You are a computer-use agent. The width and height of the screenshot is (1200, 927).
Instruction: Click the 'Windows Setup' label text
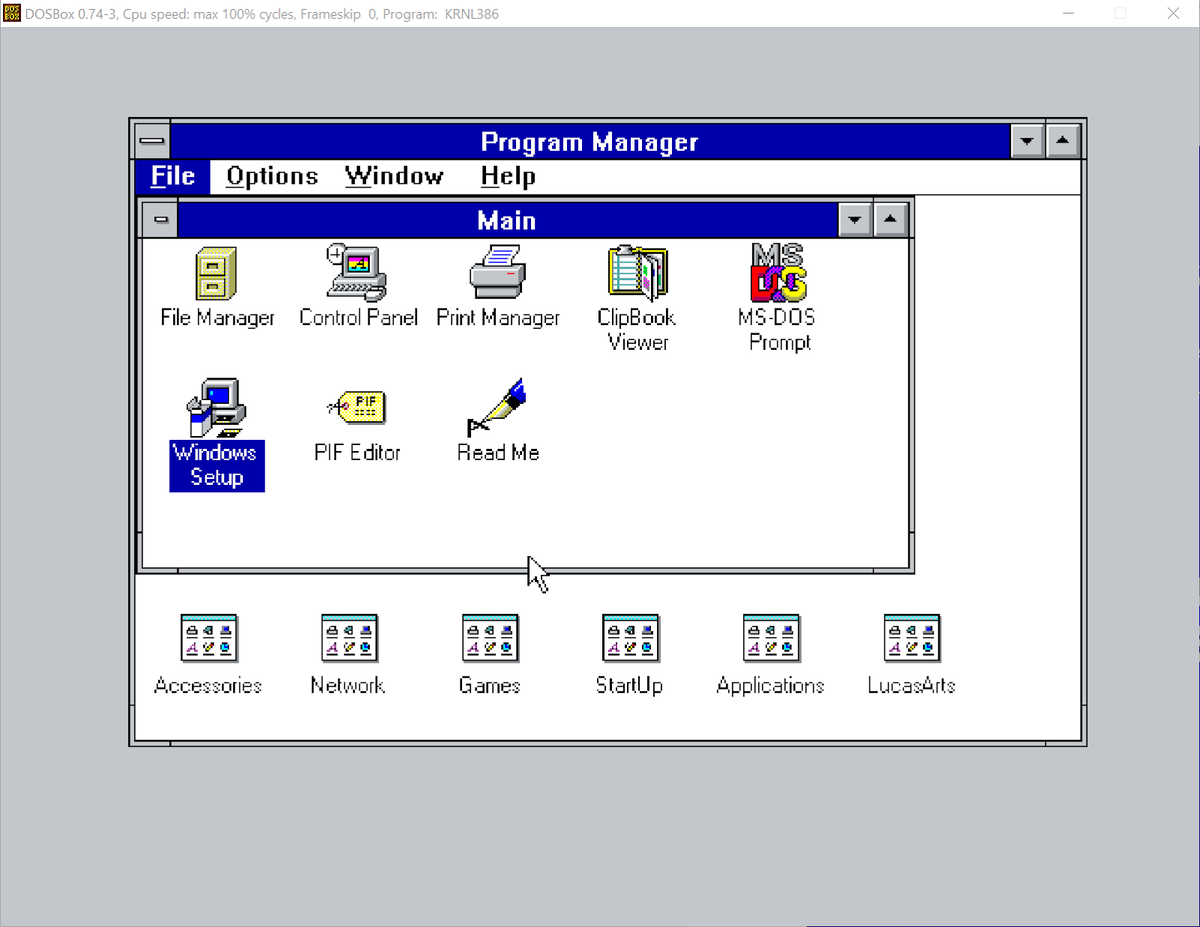[217, 465]
